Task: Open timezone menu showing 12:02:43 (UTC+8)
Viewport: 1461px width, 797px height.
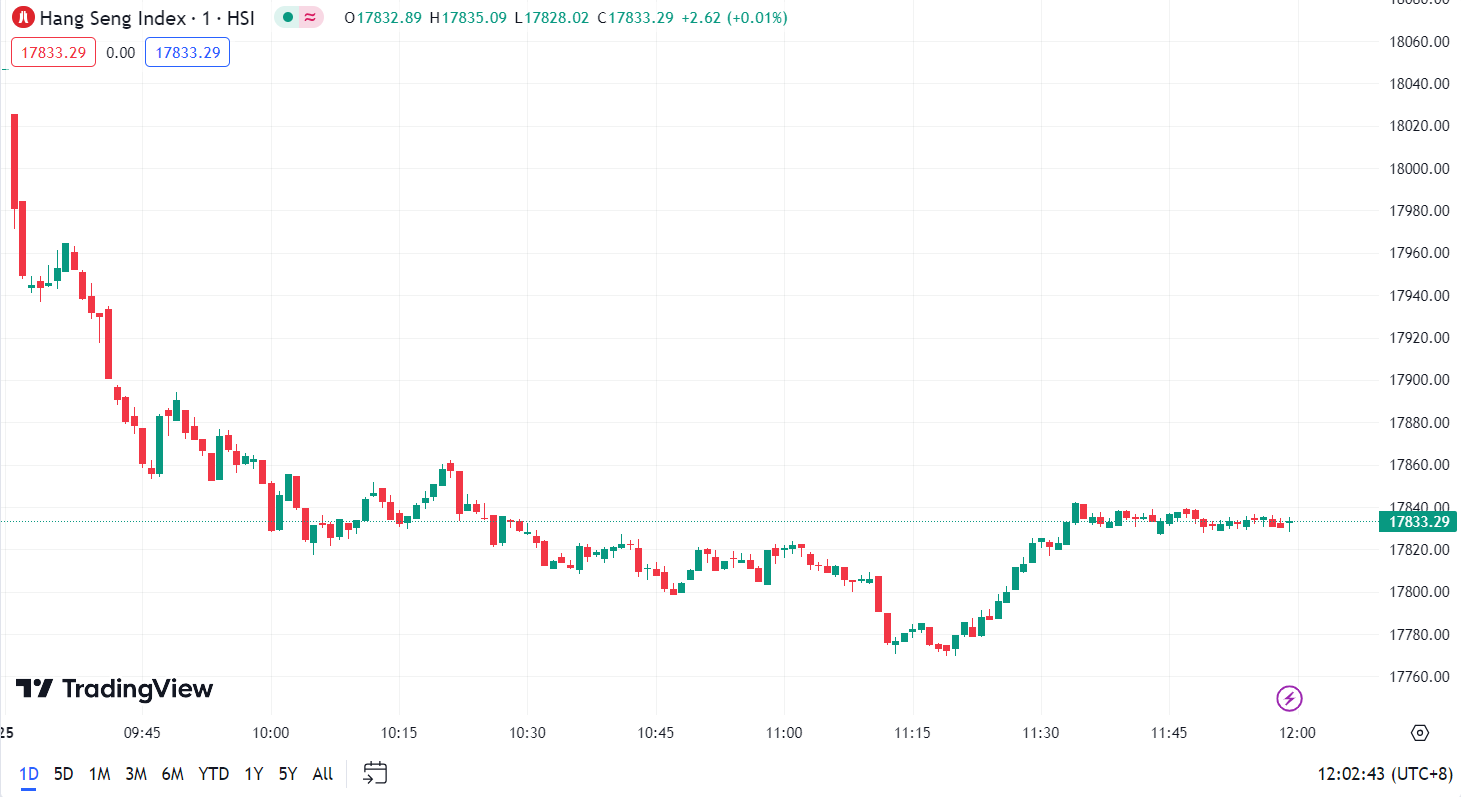Action: pyautogui.click(x=1384, y=774)
